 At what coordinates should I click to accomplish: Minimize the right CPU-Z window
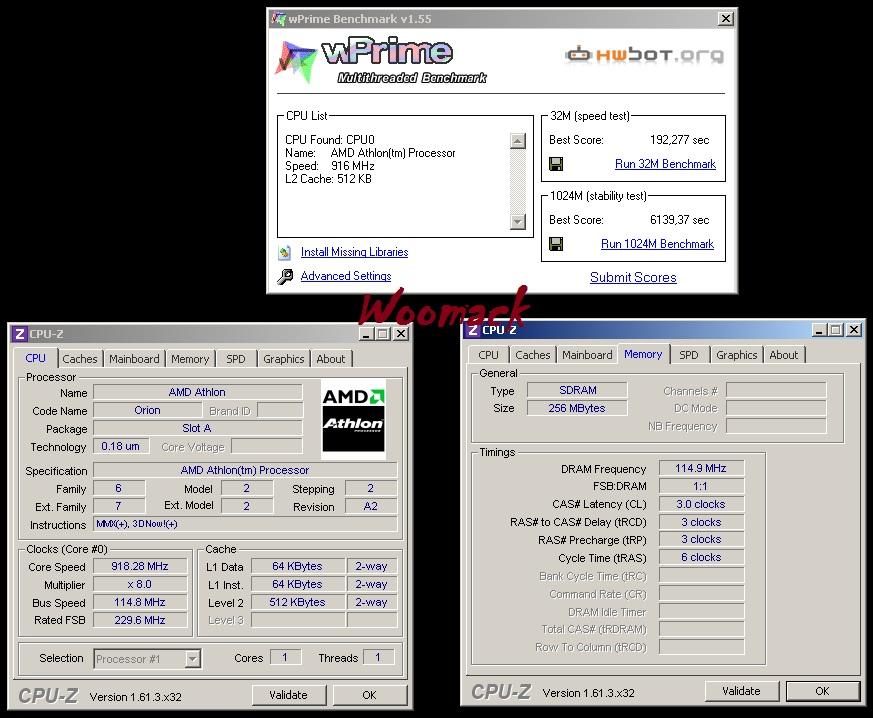point(819,330)
